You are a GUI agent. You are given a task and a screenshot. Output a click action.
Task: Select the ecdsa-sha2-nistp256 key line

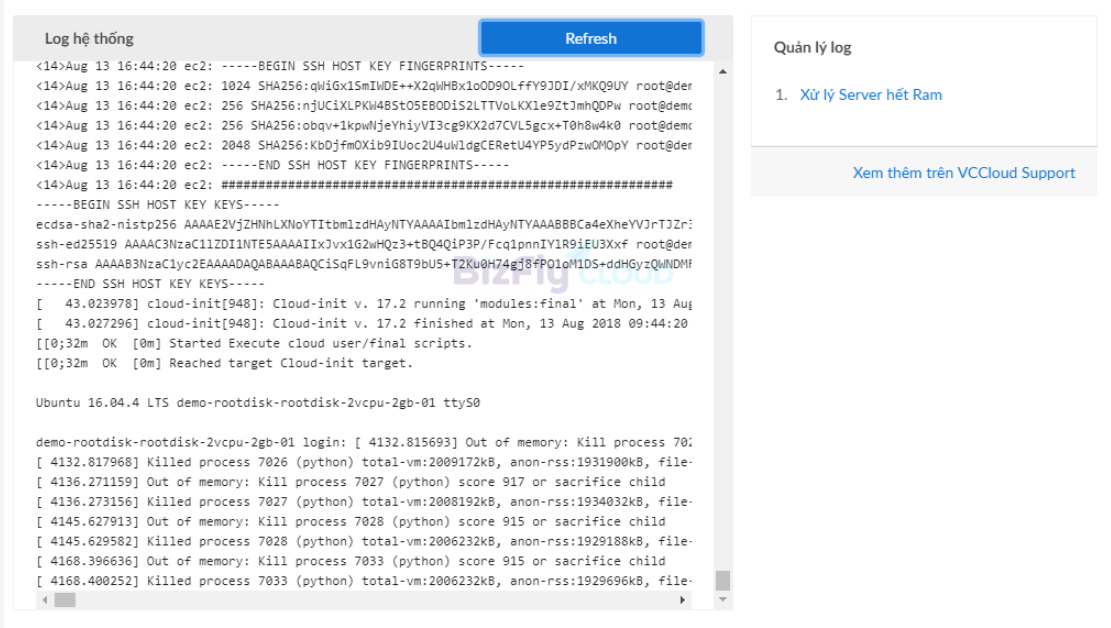point(363,224)
